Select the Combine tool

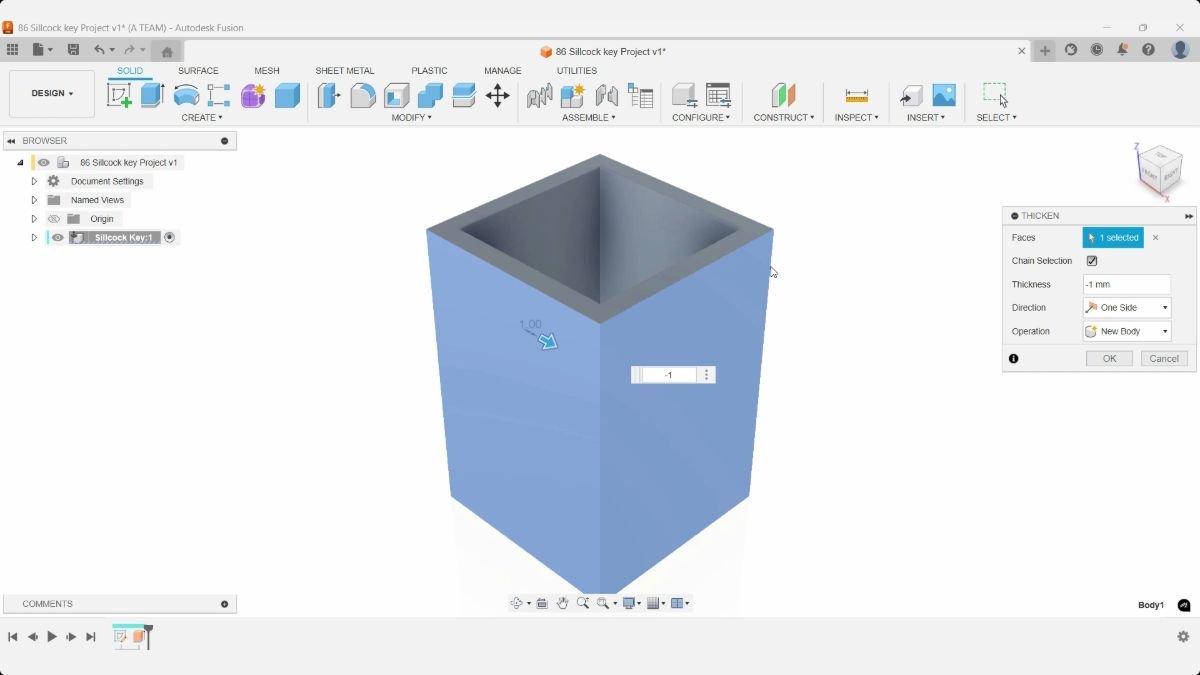pos(430,95)
